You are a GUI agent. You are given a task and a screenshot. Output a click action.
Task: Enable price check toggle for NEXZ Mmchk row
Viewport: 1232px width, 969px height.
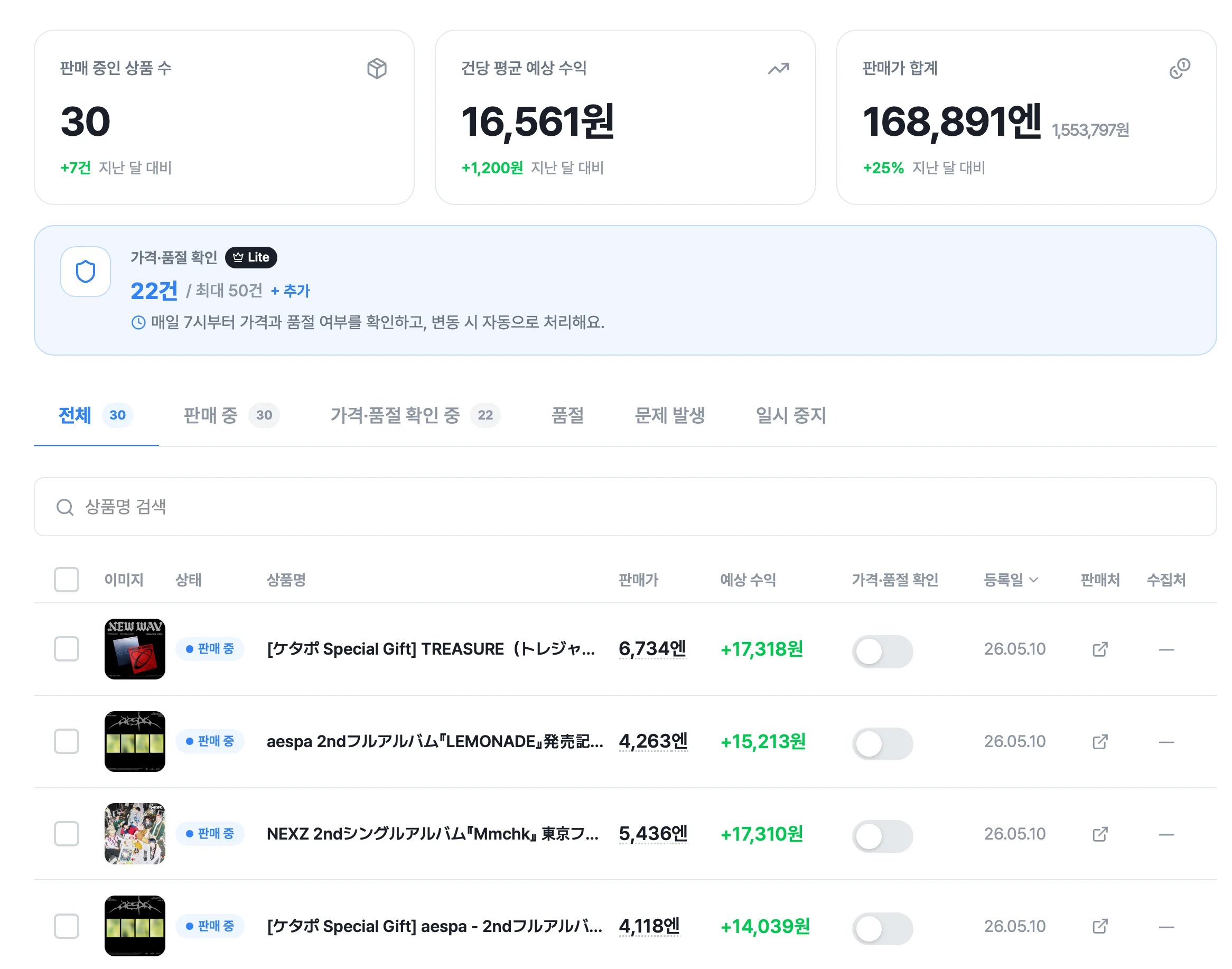click(882, 836)
